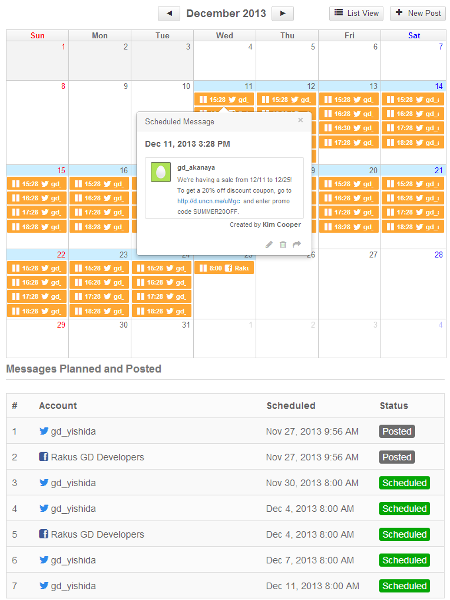Click Twitter icon in table row 4

44,508
